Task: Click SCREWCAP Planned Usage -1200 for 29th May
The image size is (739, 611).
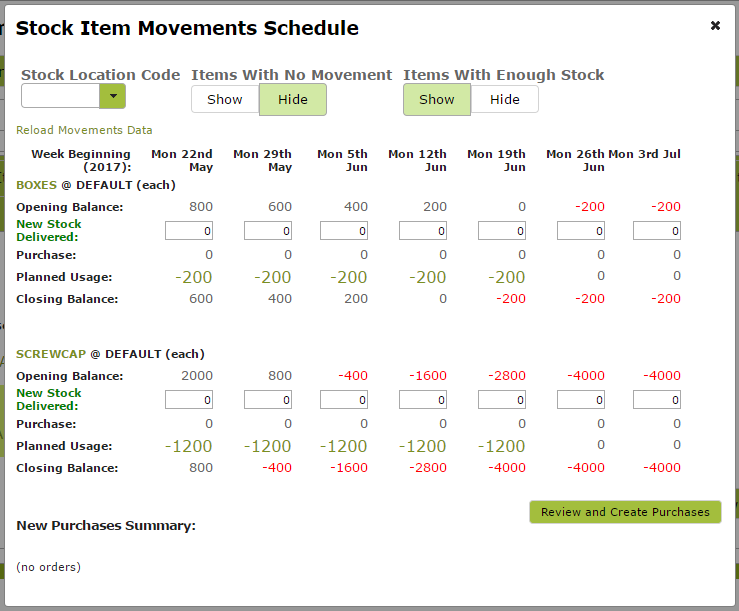Action: [x=267, y=446]
